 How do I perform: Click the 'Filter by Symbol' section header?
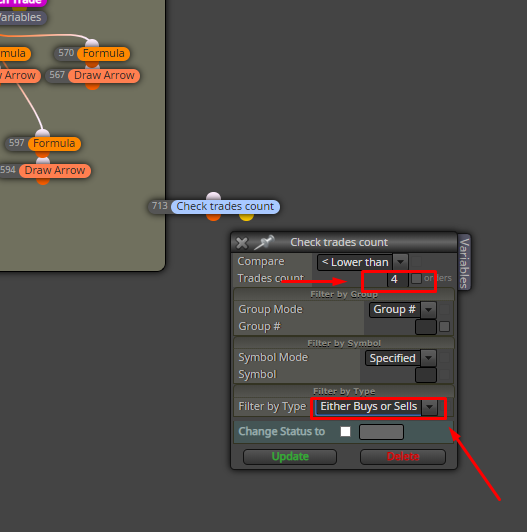(344, 343)
